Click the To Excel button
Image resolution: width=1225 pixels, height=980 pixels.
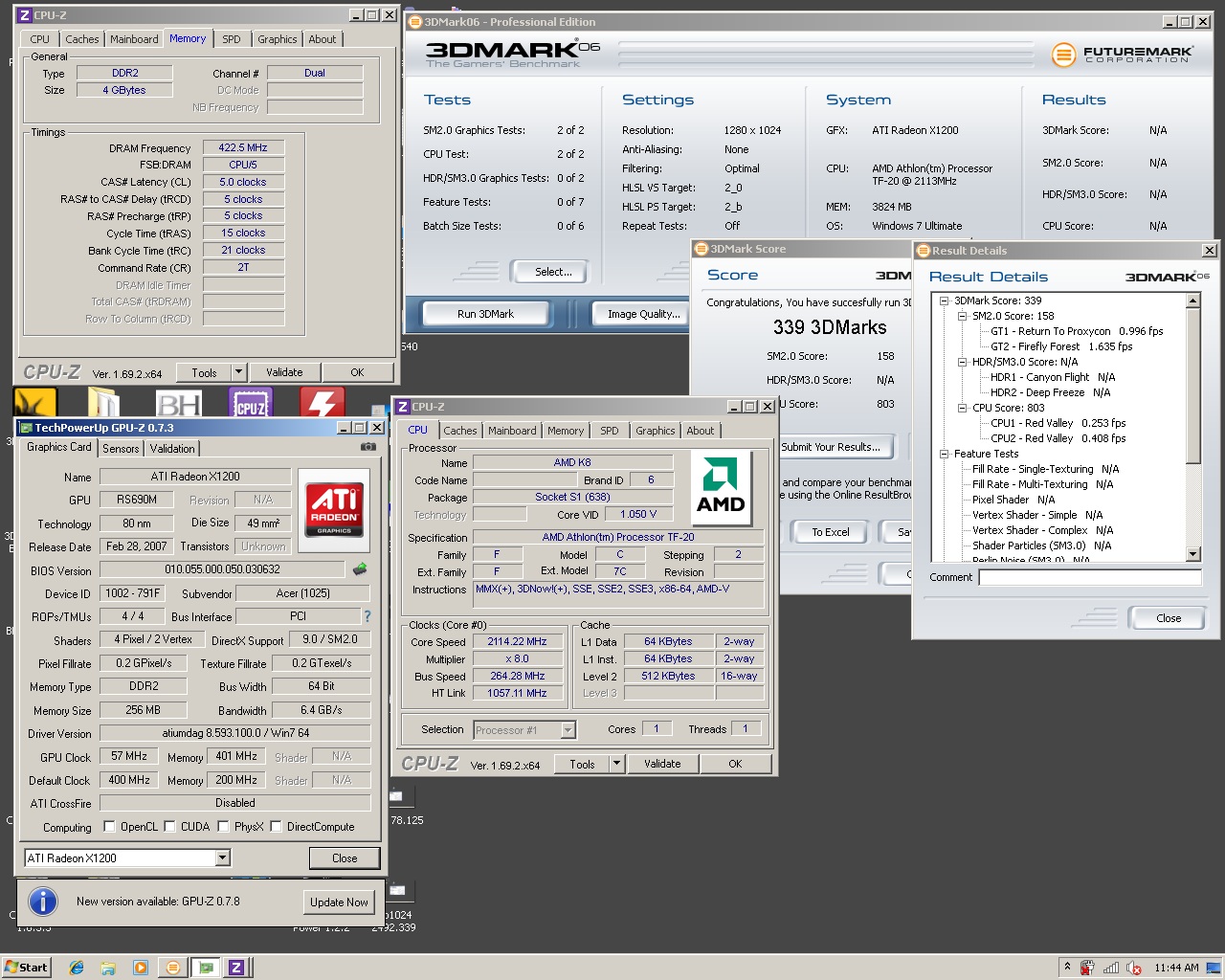click(831, 532)
